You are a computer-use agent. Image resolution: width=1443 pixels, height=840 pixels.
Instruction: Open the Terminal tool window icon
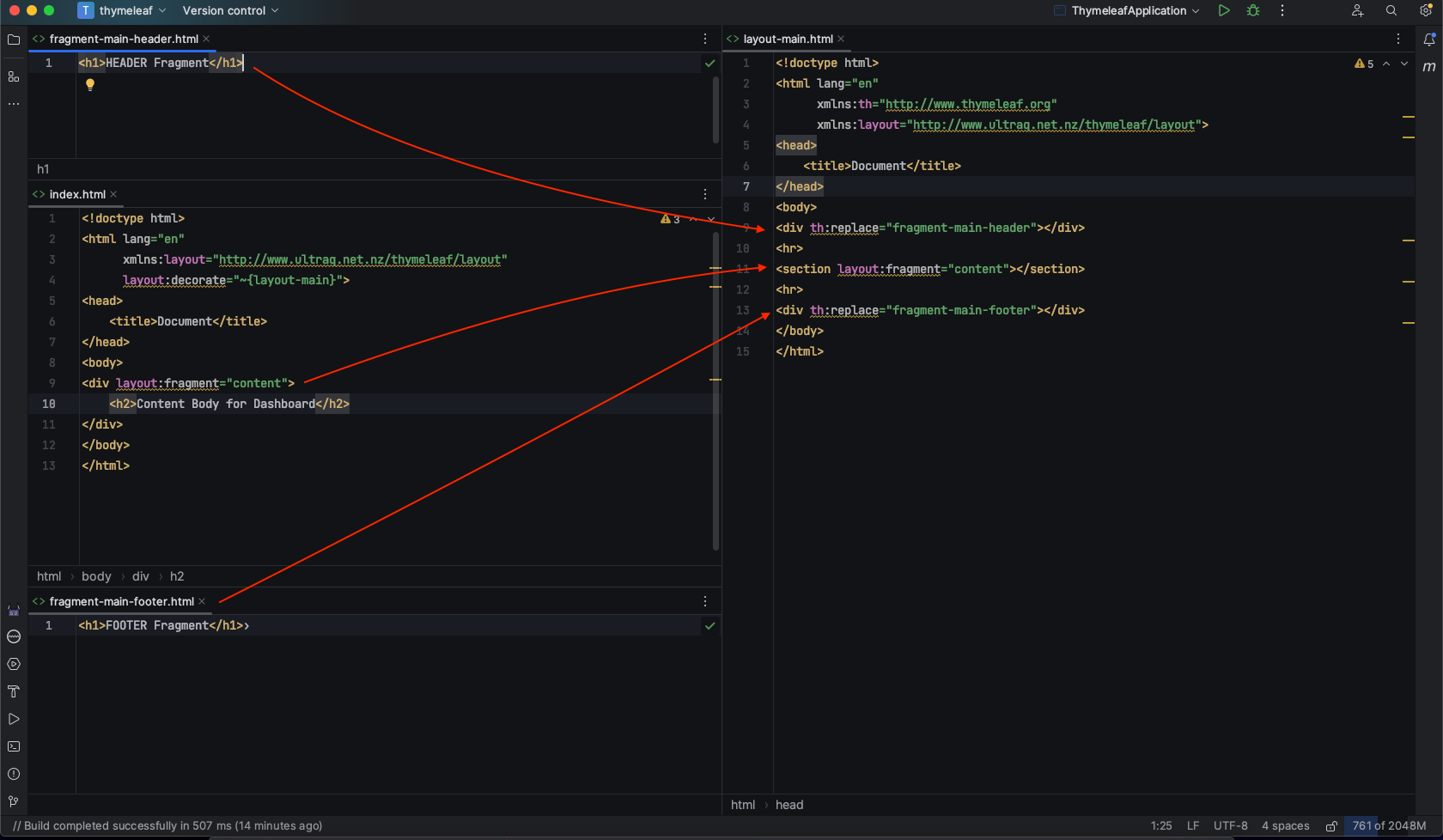(x=14, y=746)
